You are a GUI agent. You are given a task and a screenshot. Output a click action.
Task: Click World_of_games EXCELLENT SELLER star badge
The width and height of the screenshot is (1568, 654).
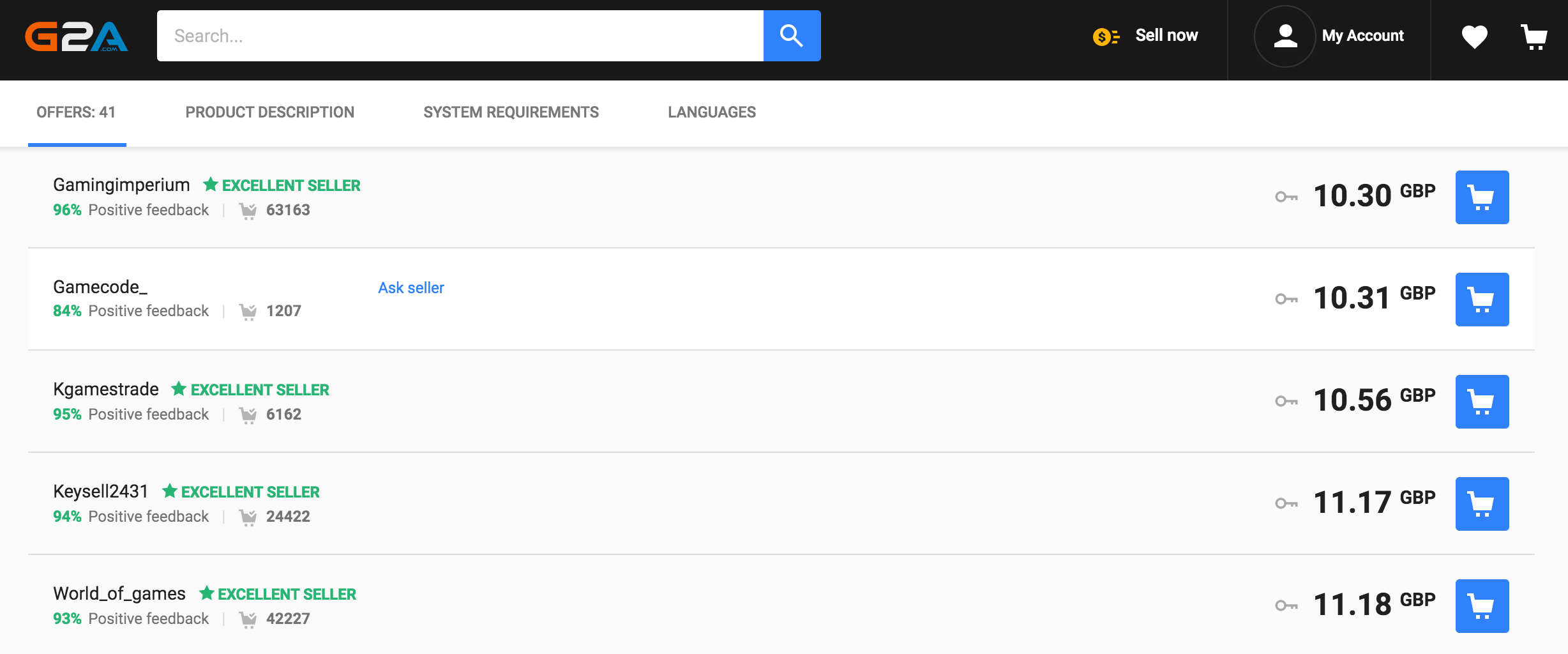[278, 594]
